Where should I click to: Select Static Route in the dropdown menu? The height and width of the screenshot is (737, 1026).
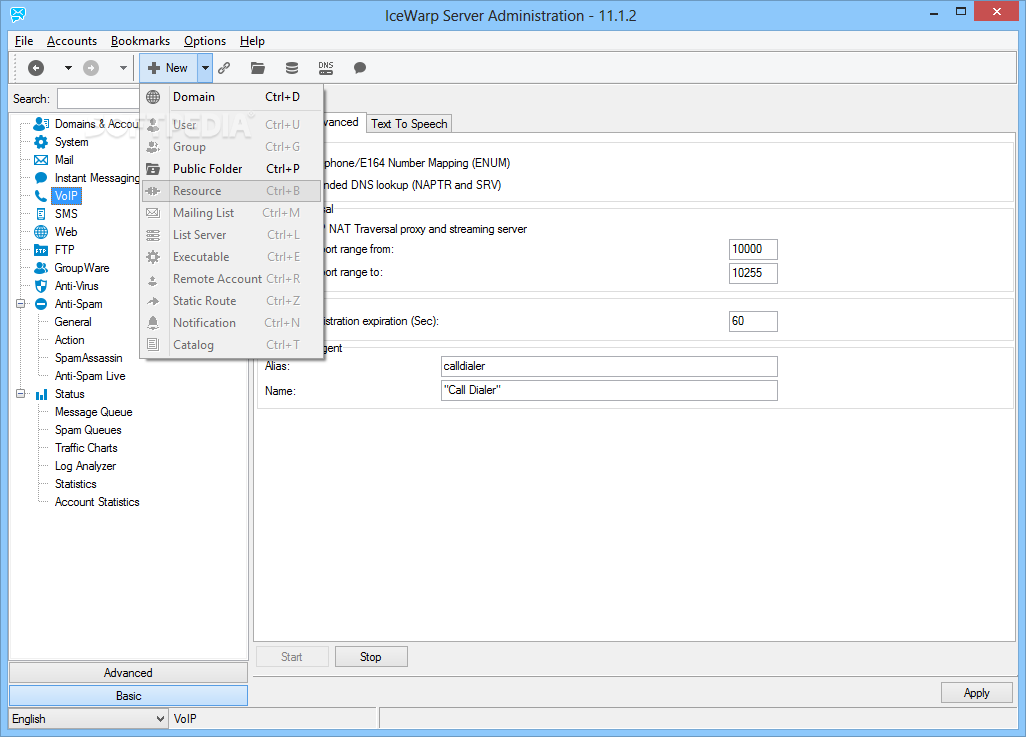coord(232,301)
